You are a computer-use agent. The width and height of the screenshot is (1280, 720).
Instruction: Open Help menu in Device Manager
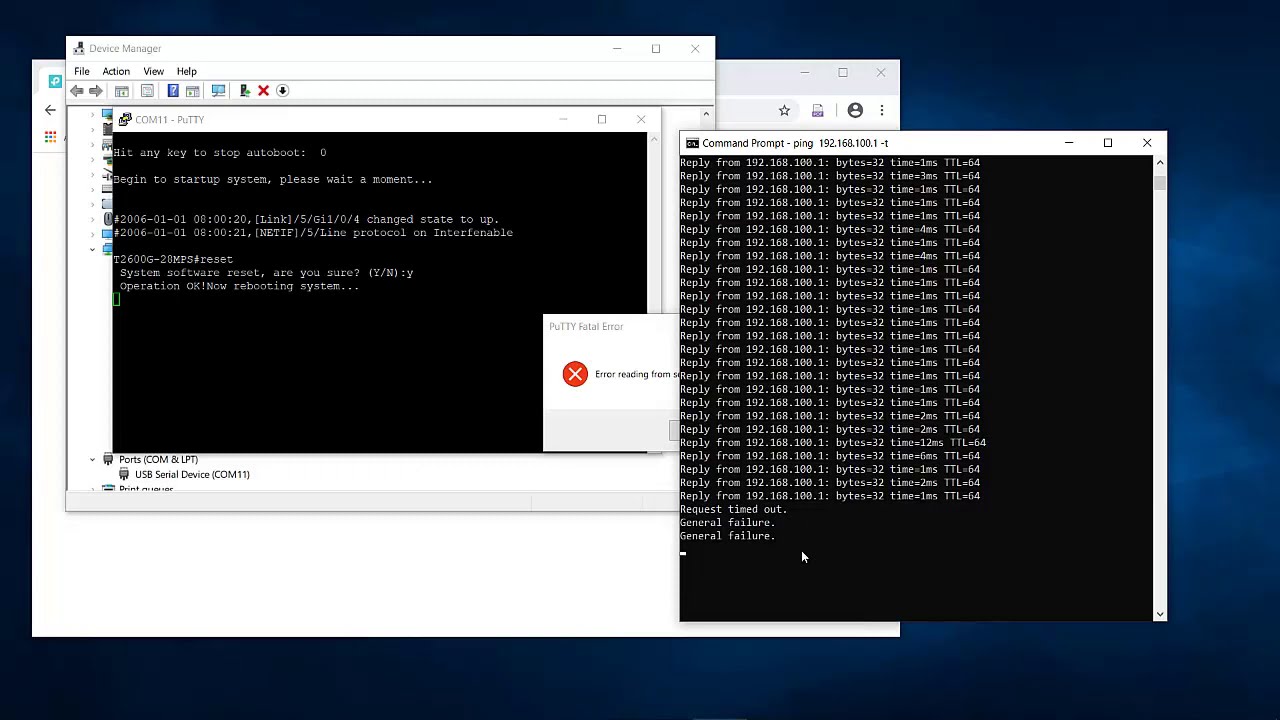tap(187, 71)
